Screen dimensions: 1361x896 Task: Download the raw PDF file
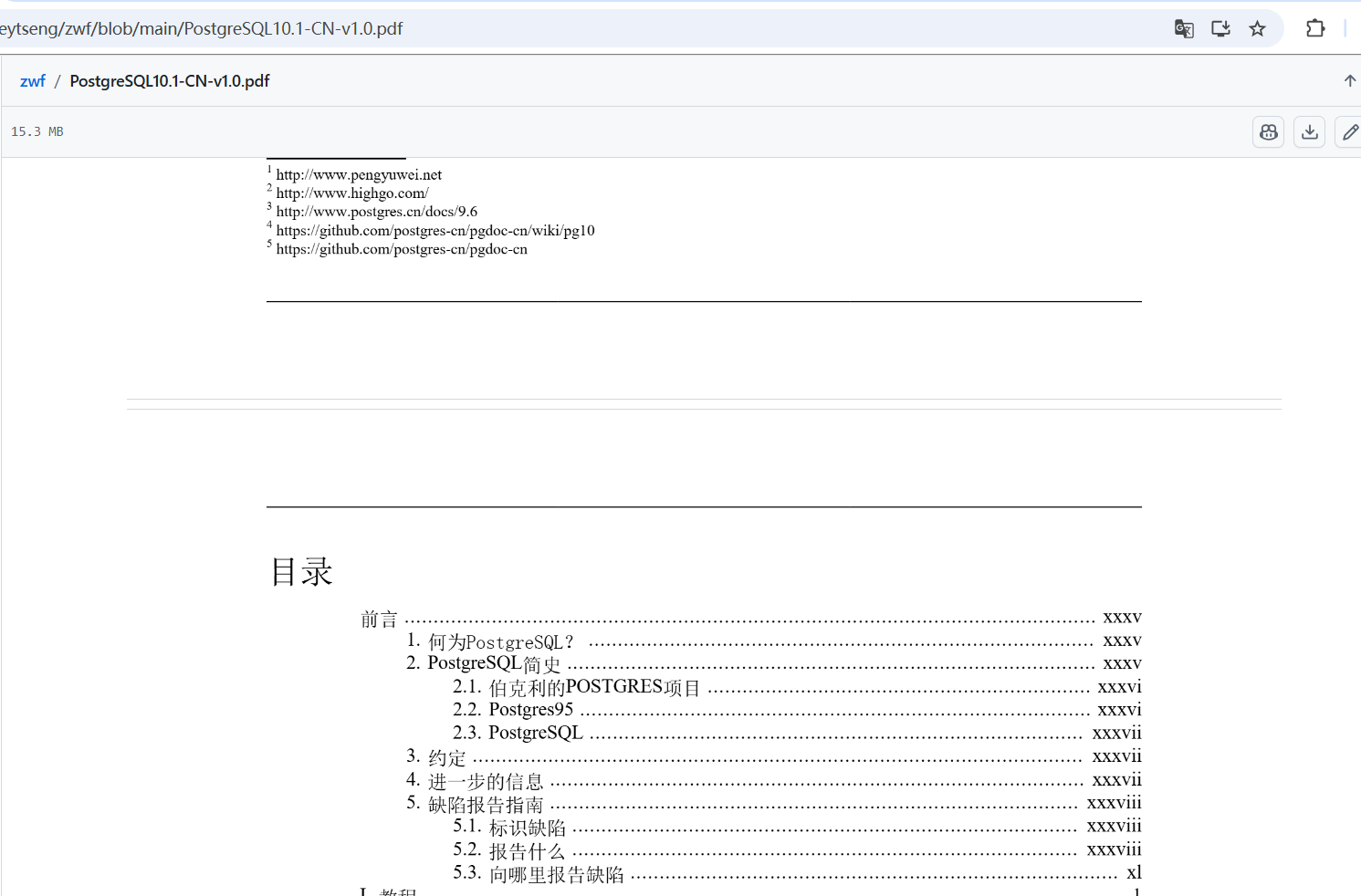pyautogui.click(x=1310, y=132)
